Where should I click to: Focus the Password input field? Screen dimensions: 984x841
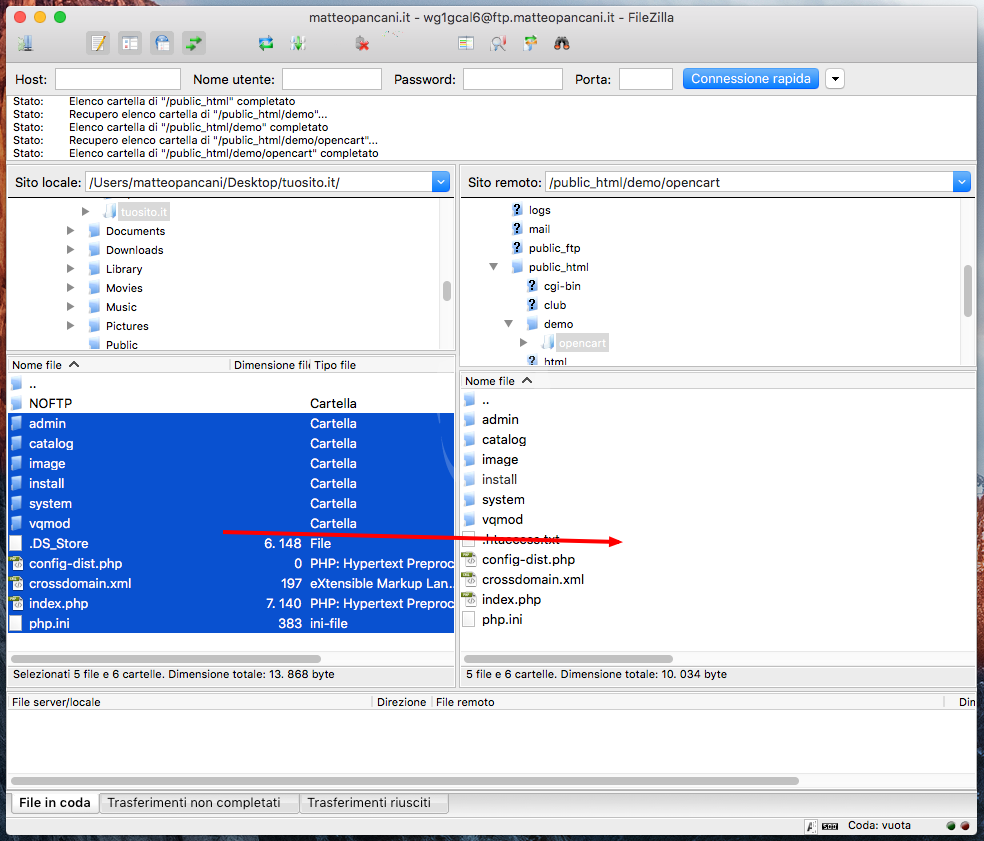513,79
